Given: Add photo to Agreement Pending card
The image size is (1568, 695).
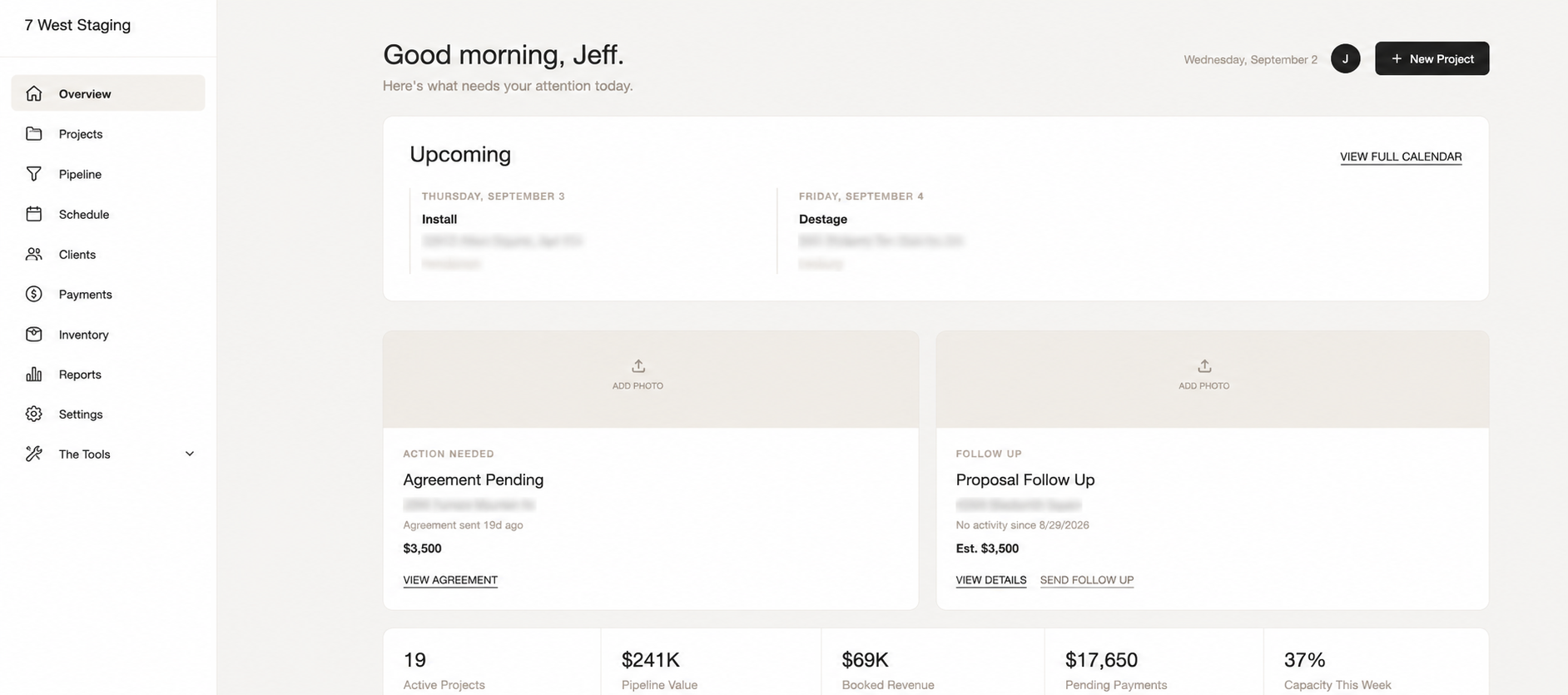Looking at the screenshot, I should coord(638,375).
